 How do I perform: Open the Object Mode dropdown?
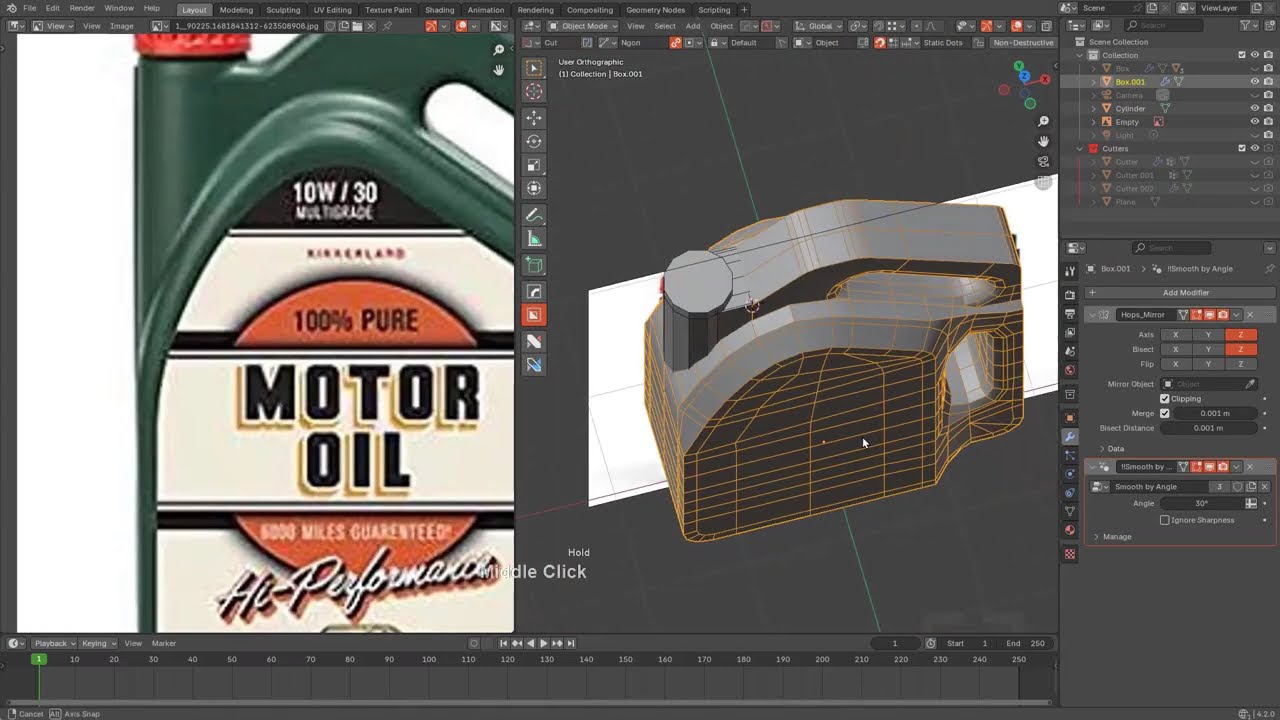coord(584,26)
